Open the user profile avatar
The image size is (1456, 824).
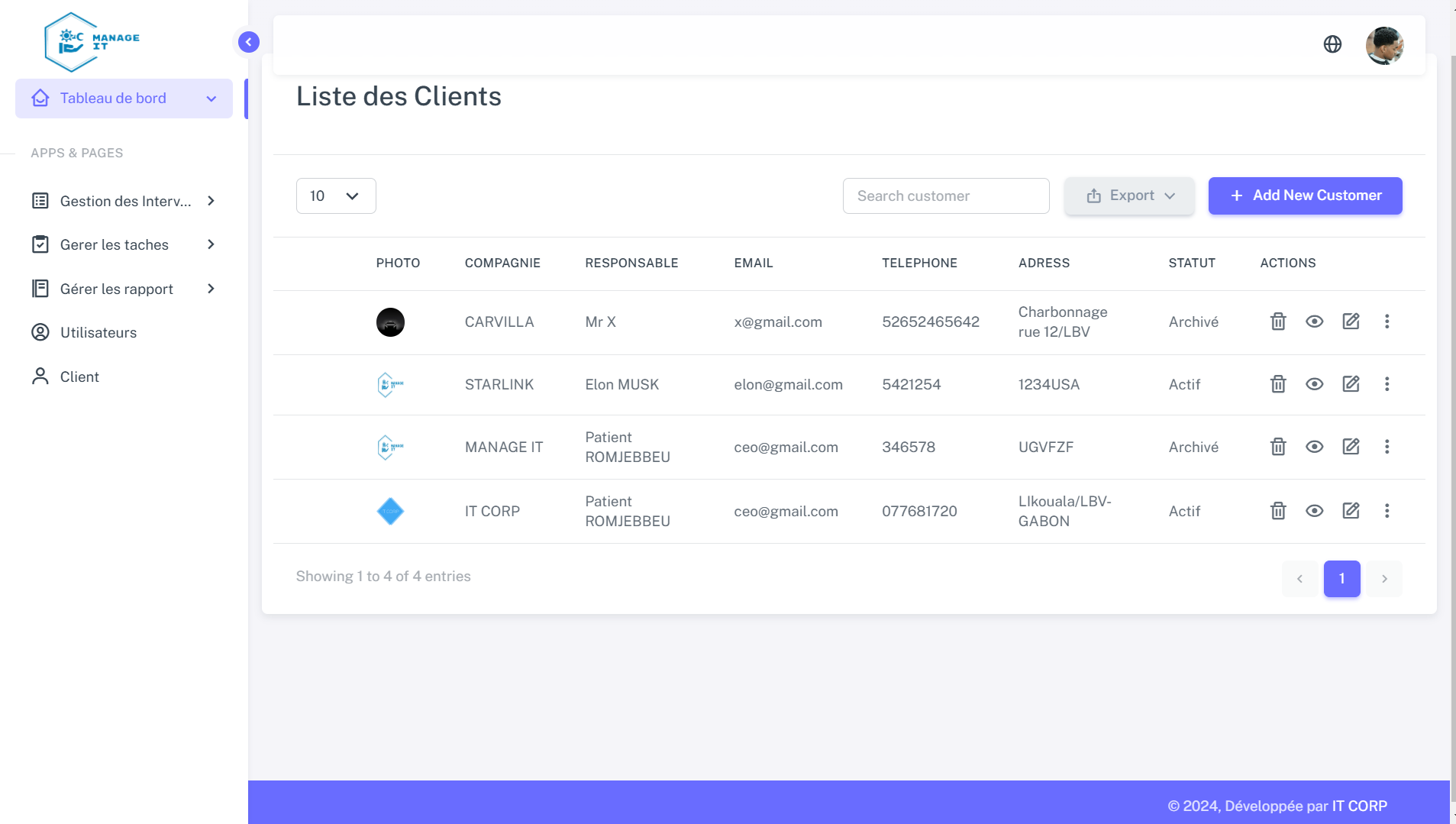click(1384, 46)
